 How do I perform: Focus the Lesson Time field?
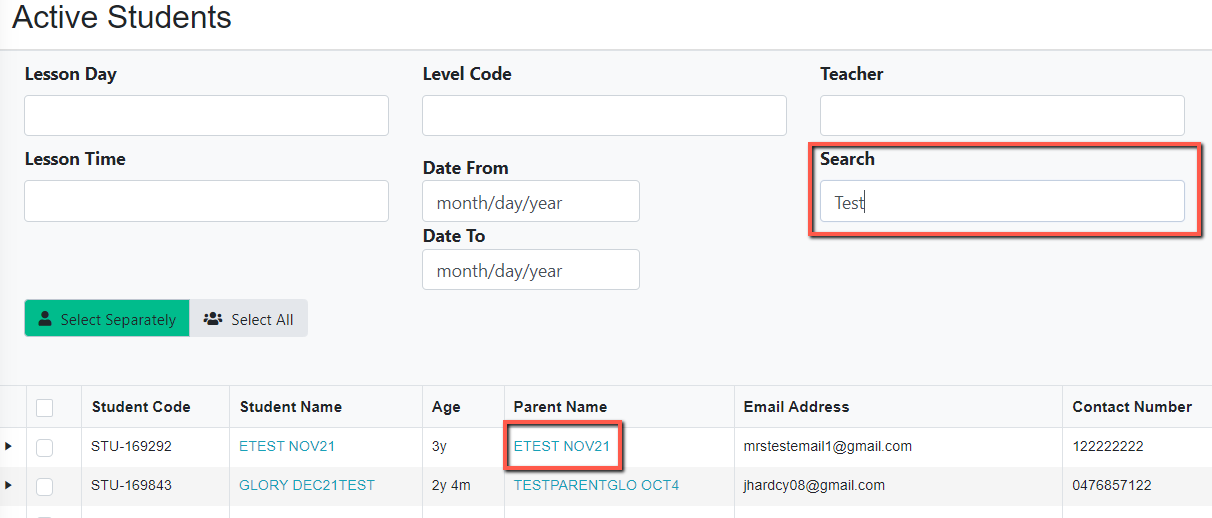pos(206,201)
